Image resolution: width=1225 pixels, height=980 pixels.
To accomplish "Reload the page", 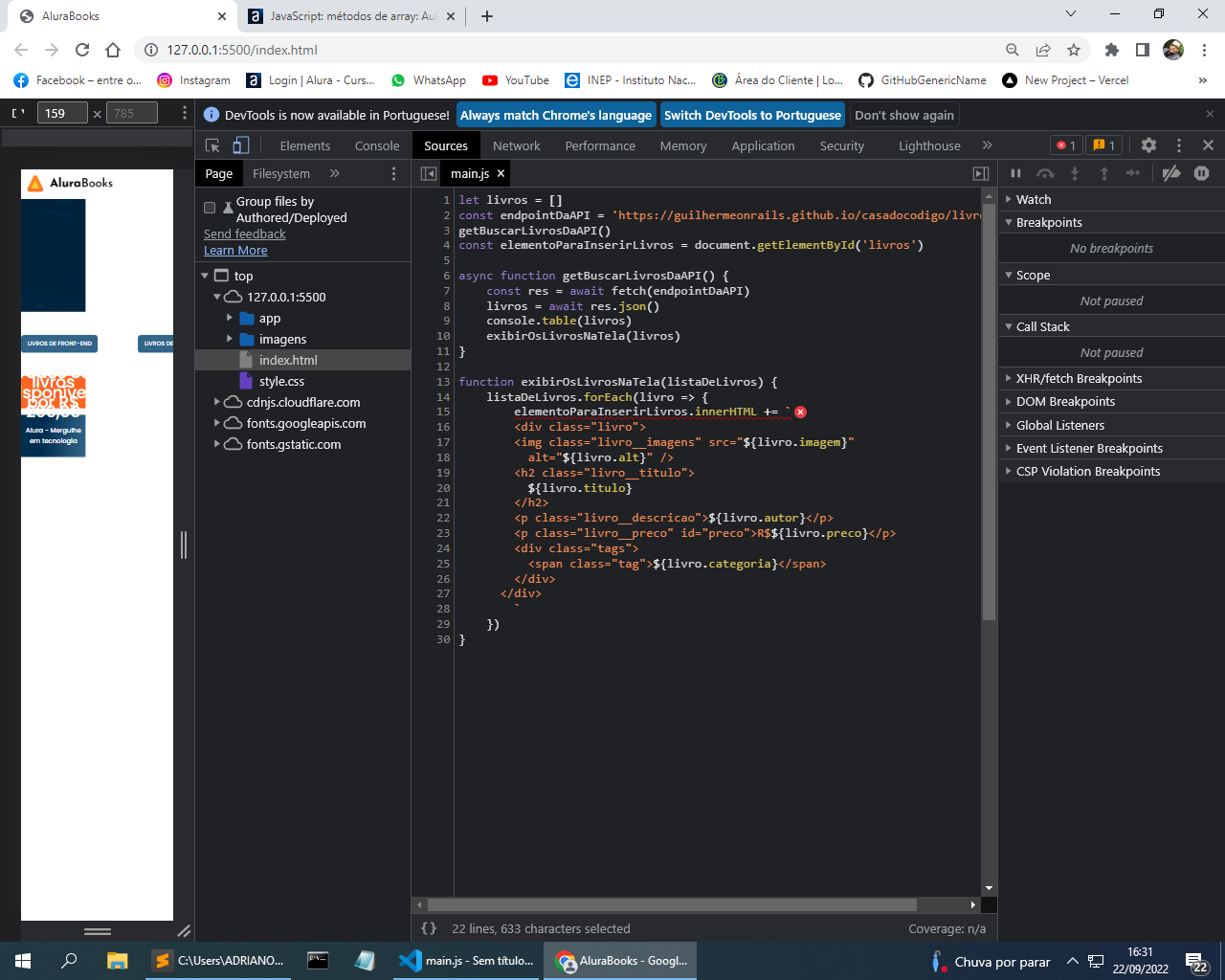I will [x=82, y=50].
